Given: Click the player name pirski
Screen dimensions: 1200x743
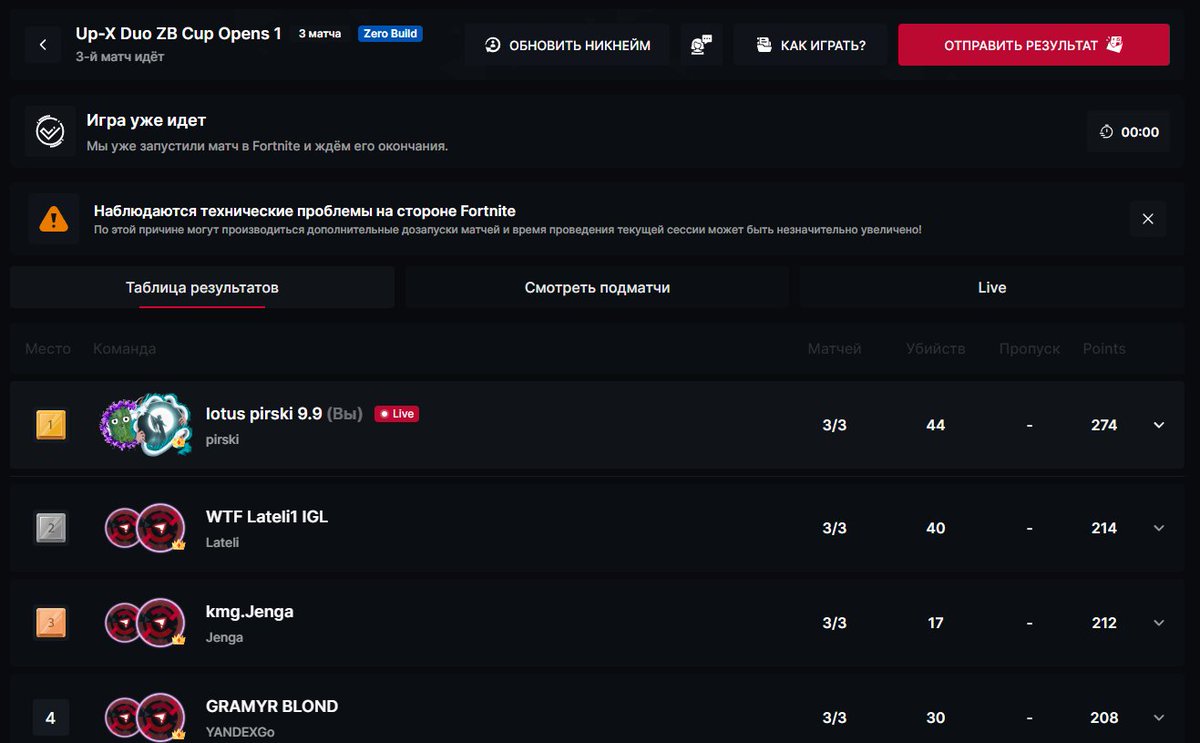Looking at the screenshot, I should (x=222, y=439).
